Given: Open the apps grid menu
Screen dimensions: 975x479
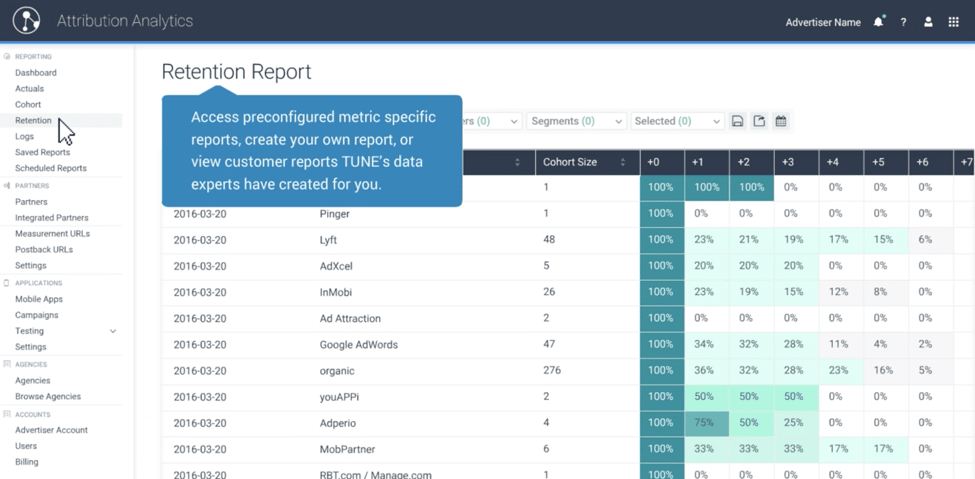Looking at the screenshot, I should coord(953,22).
